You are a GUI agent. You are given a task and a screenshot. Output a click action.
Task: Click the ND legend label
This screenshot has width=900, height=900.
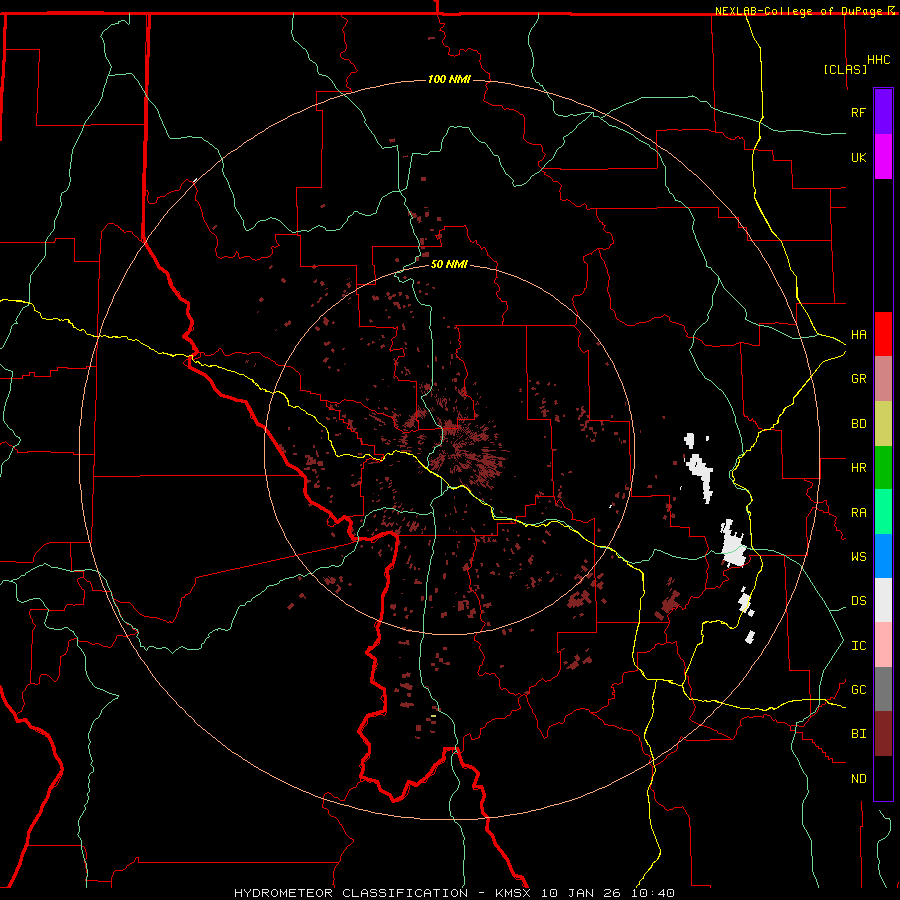[858, 778]
